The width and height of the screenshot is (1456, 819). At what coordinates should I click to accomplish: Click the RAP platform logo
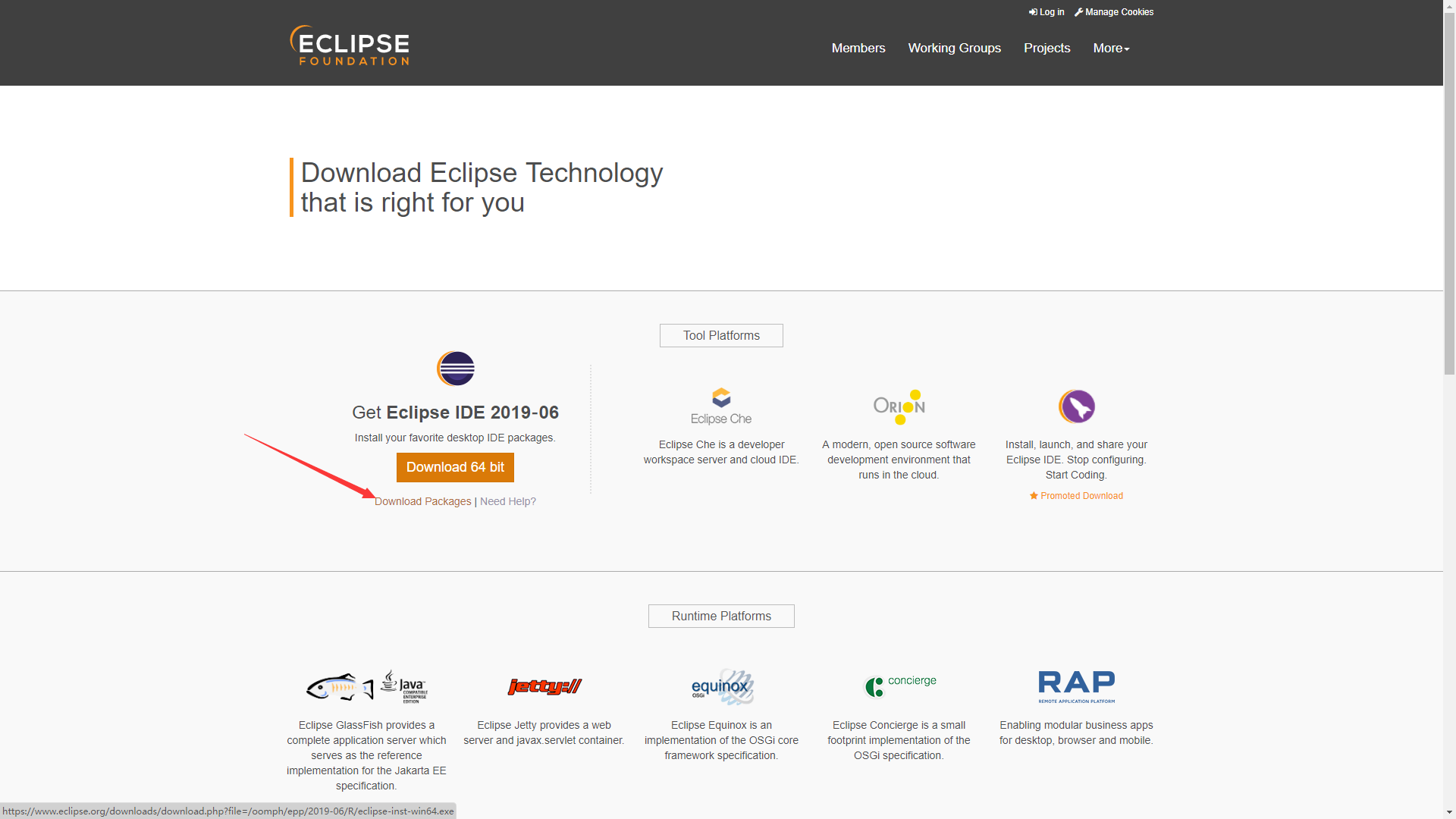(x=1076, y=686)
